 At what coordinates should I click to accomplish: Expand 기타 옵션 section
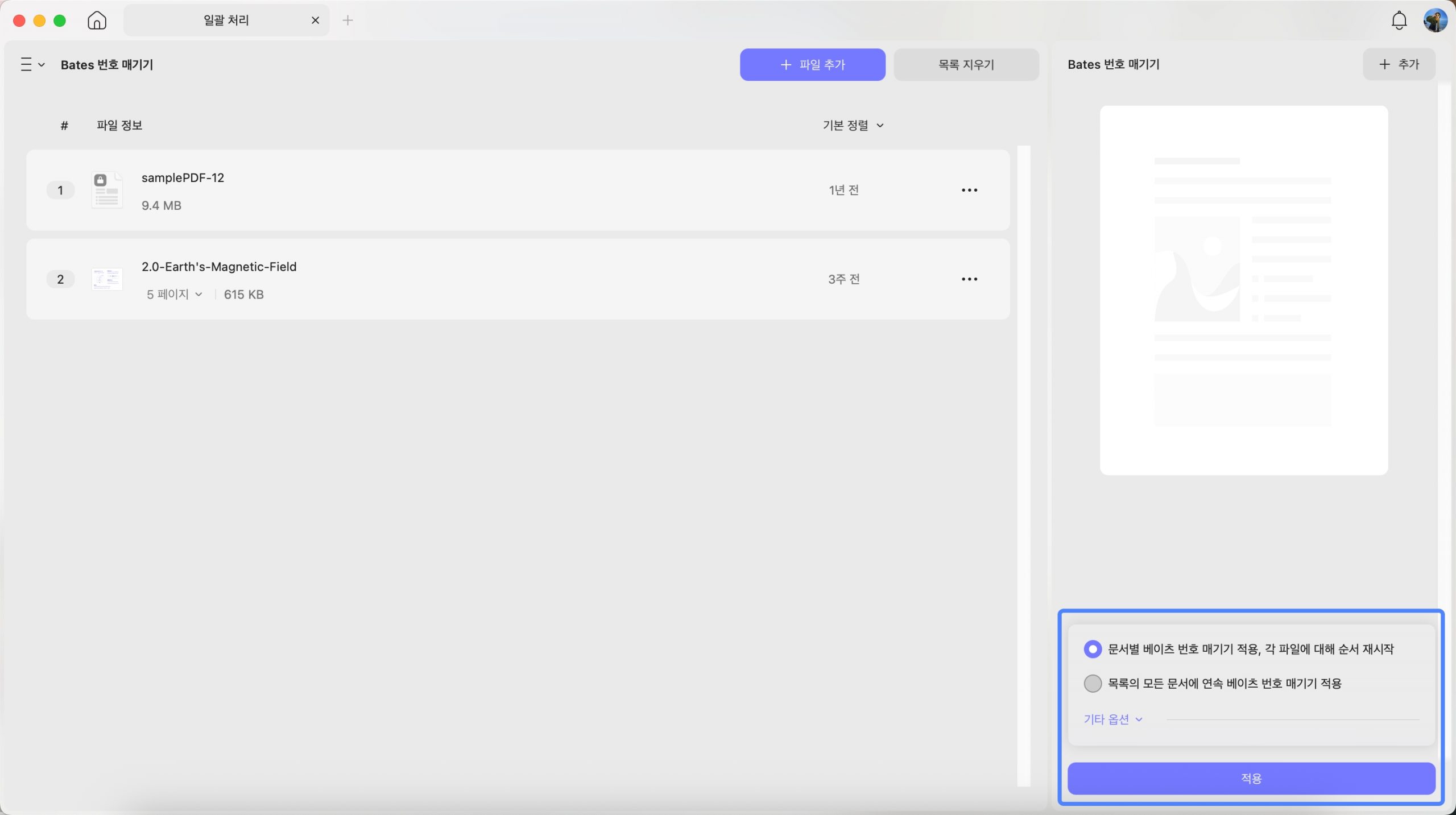point(1112,719)
